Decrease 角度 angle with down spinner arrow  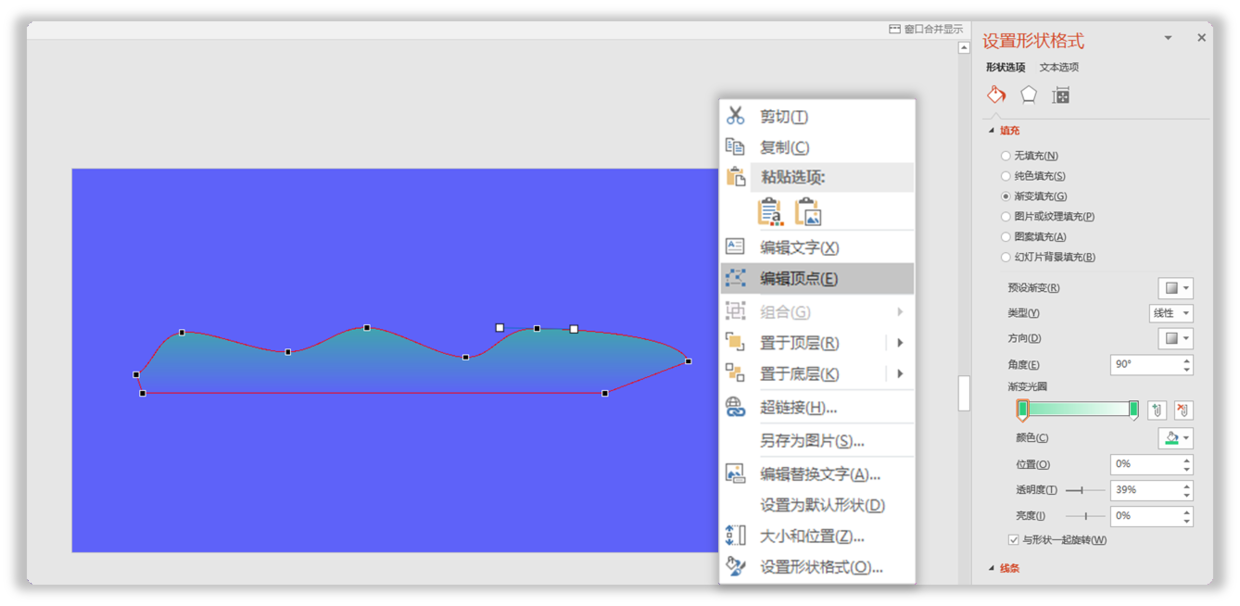pos(1187,370)
